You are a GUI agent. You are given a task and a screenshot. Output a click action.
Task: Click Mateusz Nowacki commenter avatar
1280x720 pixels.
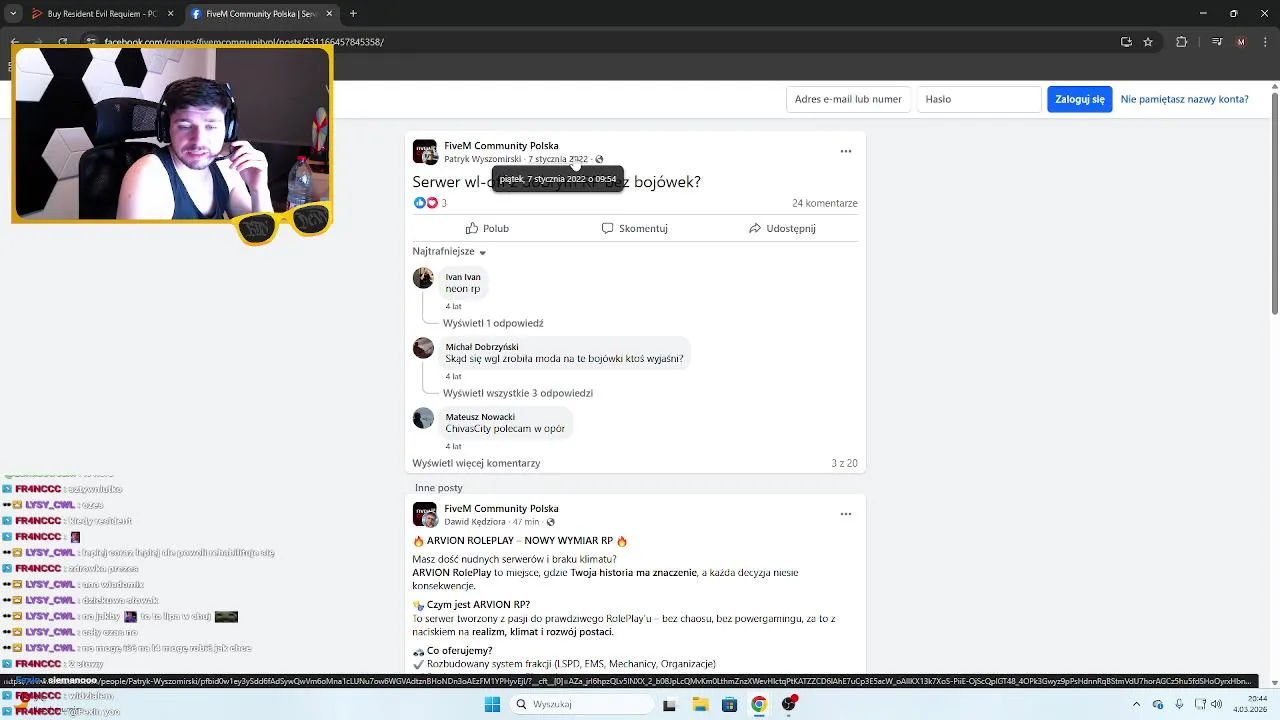tap(423, 418)
